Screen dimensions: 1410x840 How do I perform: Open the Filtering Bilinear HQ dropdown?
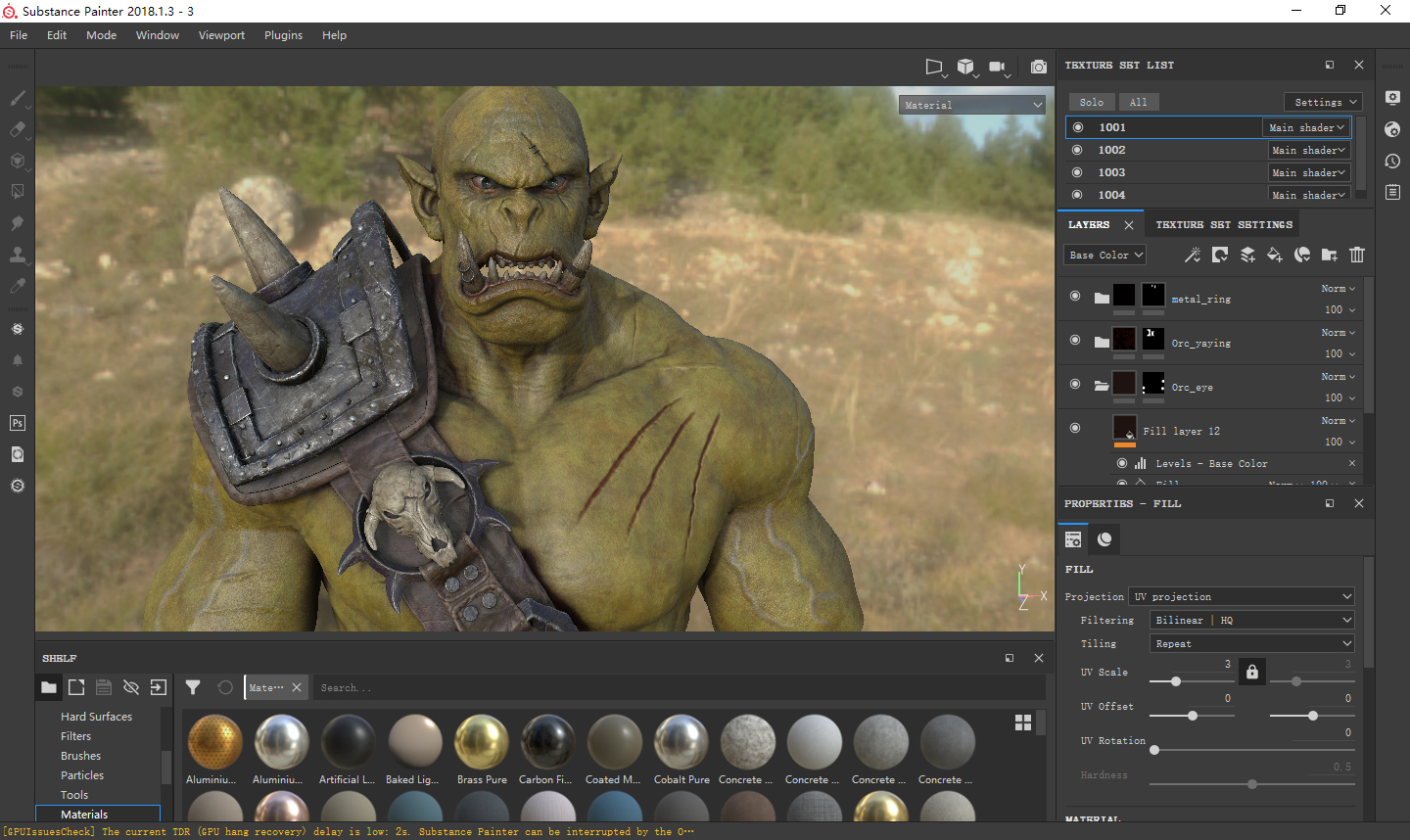1252,620
